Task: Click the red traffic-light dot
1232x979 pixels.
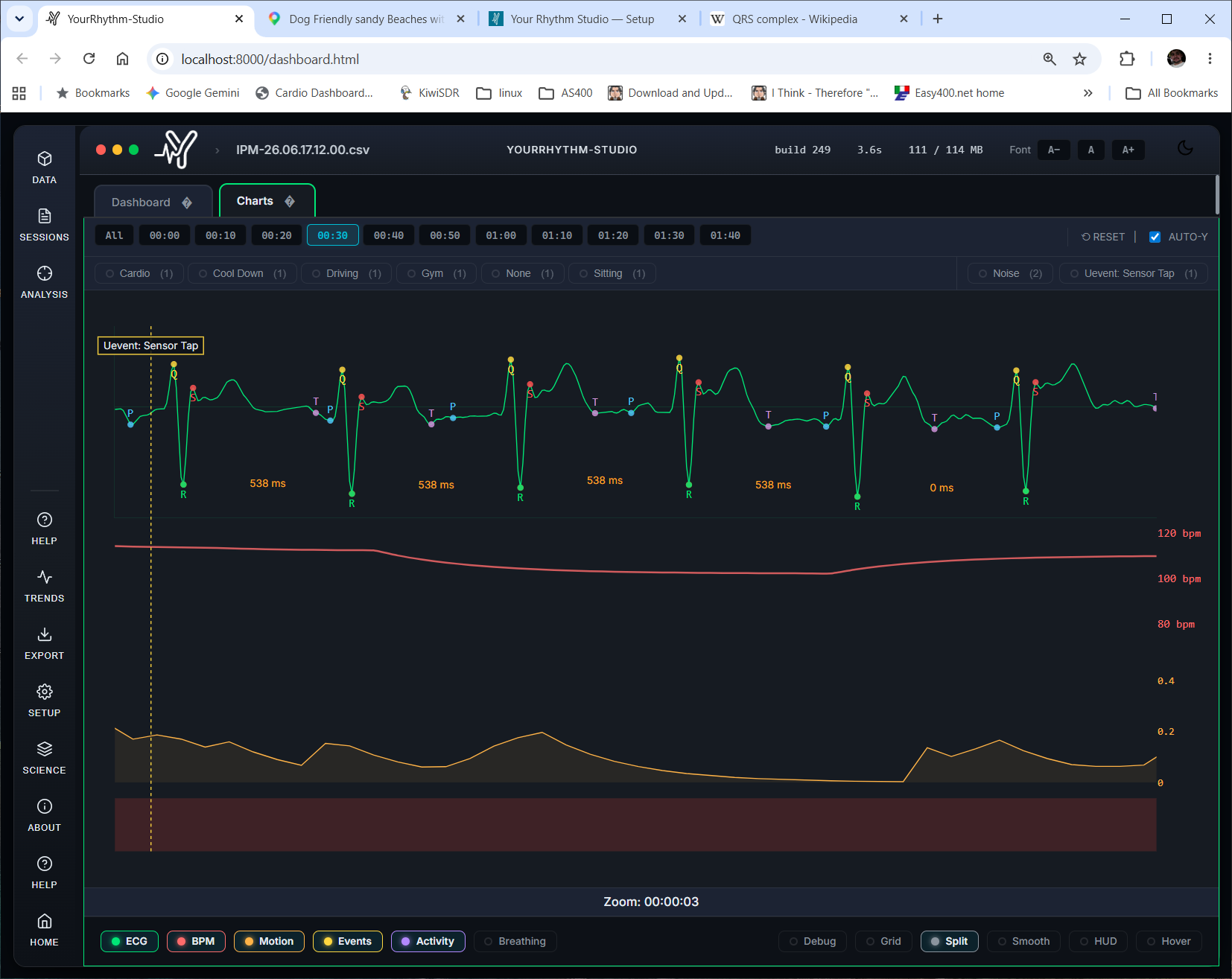Action: click(x=101, y=150)
